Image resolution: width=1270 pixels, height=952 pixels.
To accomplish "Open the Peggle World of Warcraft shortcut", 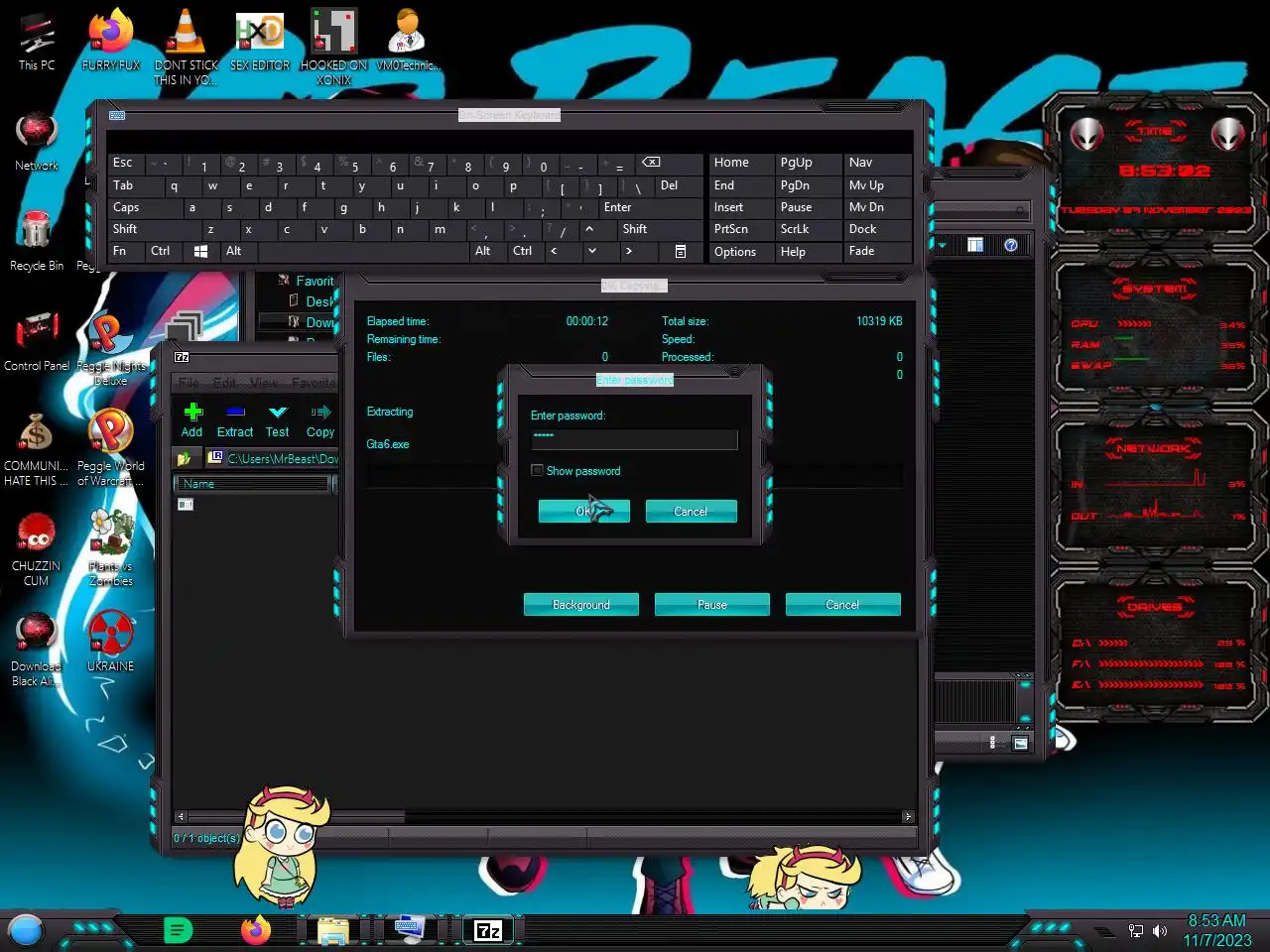I will [x=111, y=446].
